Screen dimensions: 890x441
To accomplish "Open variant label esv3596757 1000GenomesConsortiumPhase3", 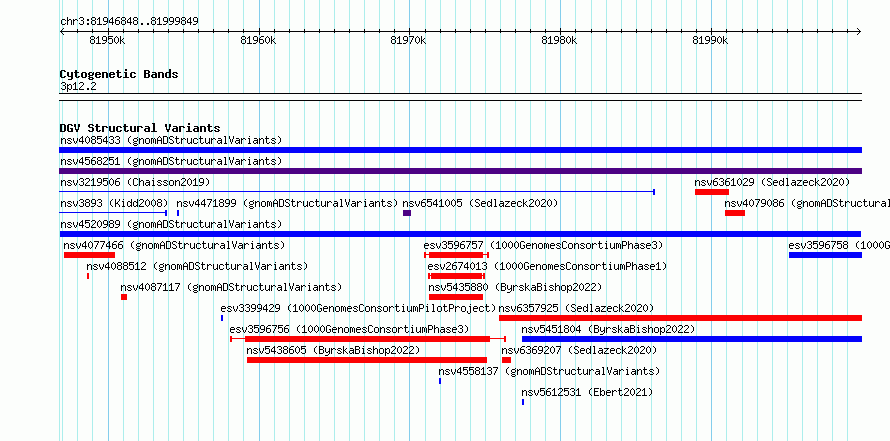I will pyautogui.click(x=543, y=246).
